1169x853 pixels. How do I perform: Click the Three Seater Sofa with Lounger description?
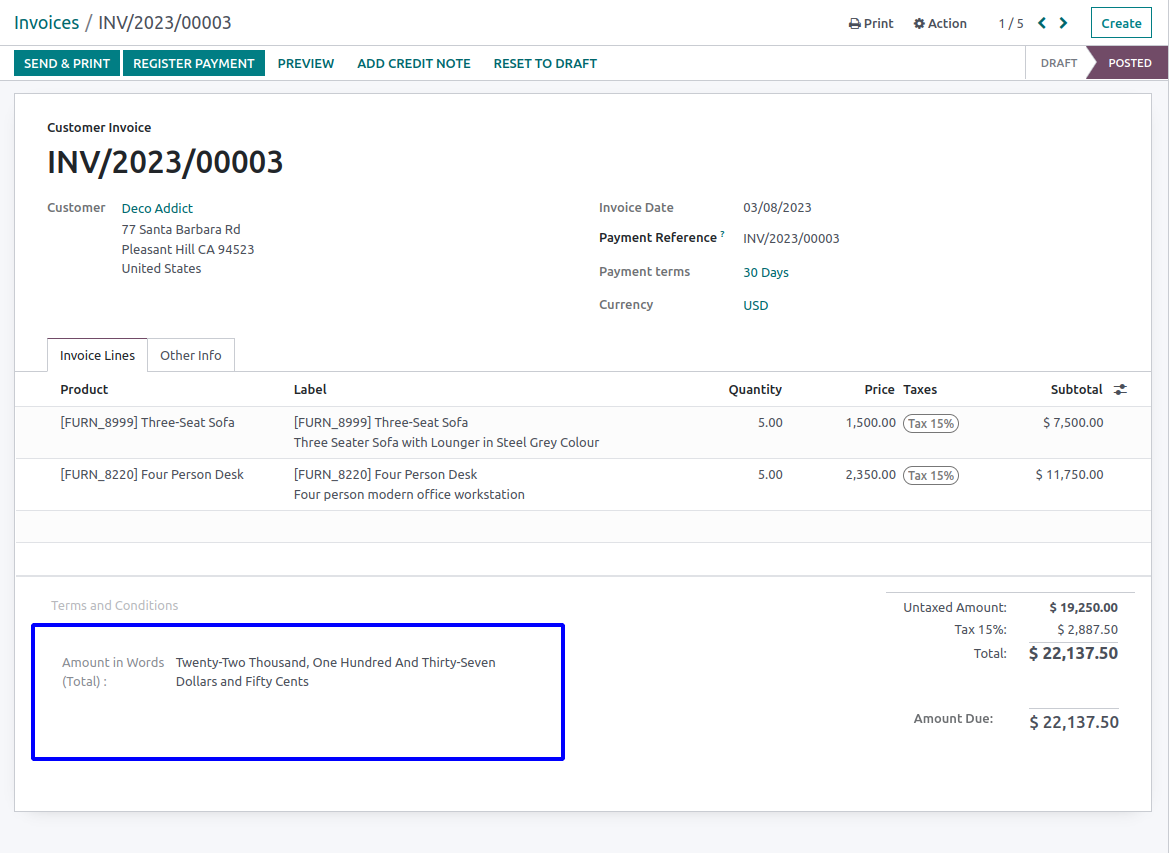447,442
